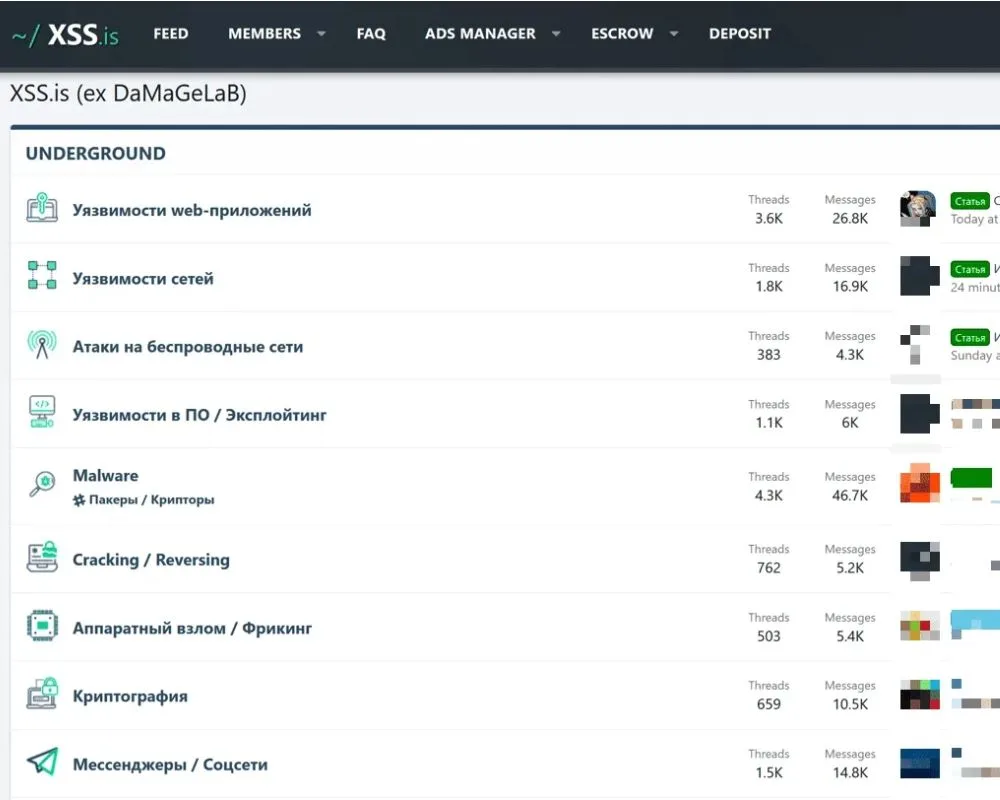The height and width of the screenshot is (800, 1000).
Task: Click the XSS.is logo
Action: pyautogui.click(x=65, y=35)
